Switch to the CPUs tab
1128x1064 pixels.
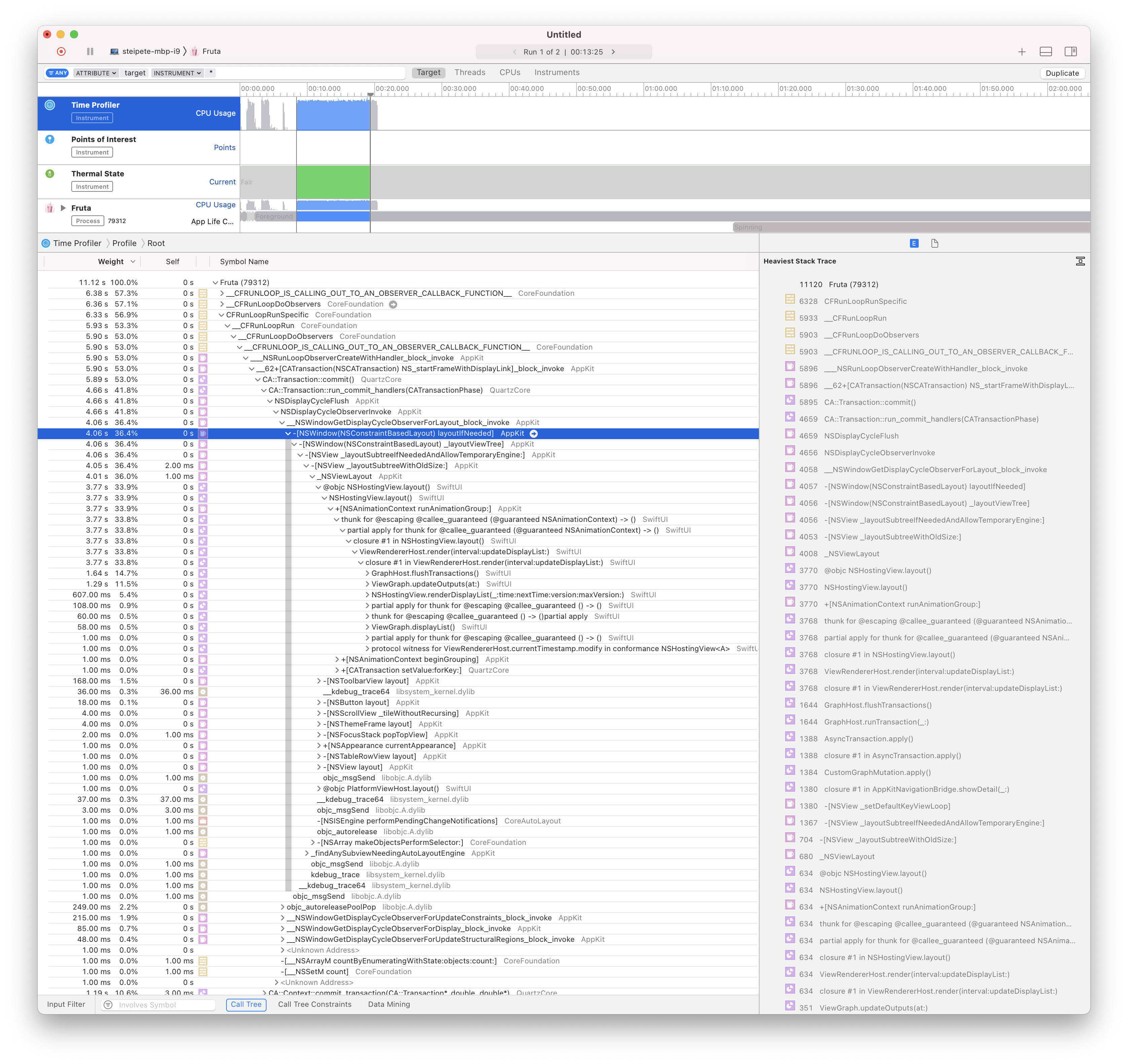[x=509, y=73]
